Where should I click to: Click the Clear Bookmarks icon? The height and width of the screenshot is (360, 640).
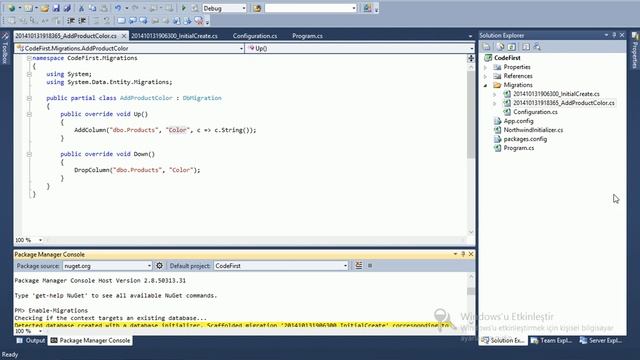pyautogui.click(x=199, y=20)
